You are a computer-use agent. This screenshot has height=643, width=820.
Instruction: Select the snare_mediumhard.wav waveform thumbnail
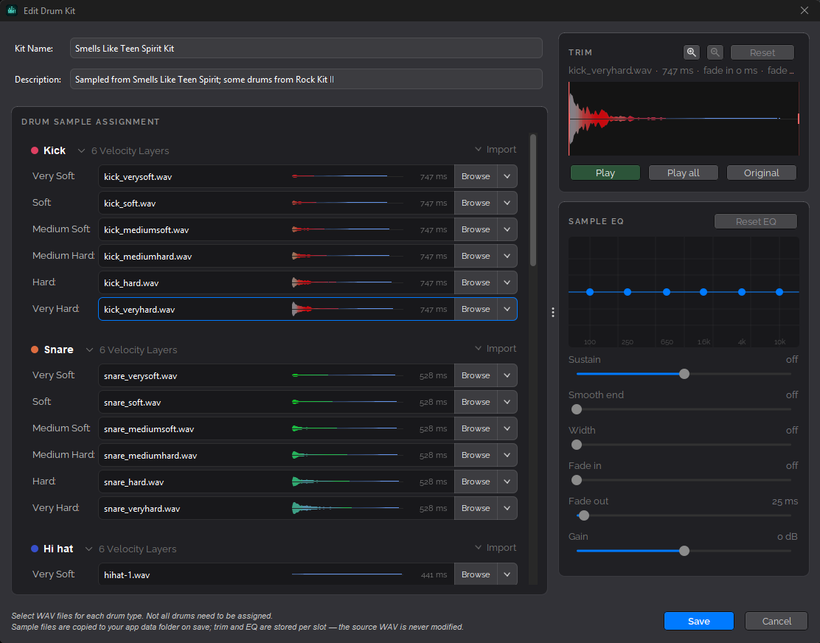[347, 455]
